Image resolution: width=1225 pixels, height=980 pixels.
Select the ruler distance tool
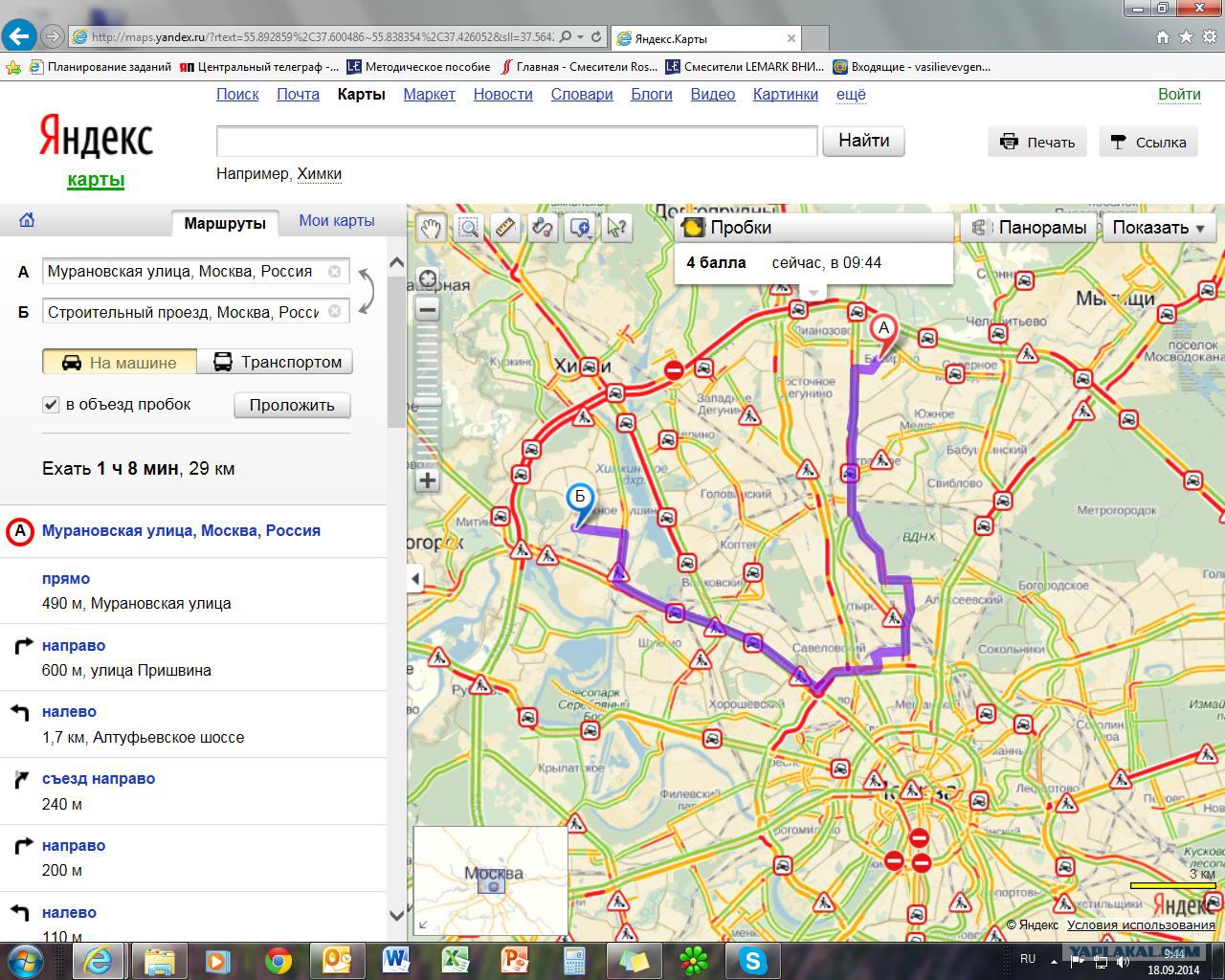(505, 228)
